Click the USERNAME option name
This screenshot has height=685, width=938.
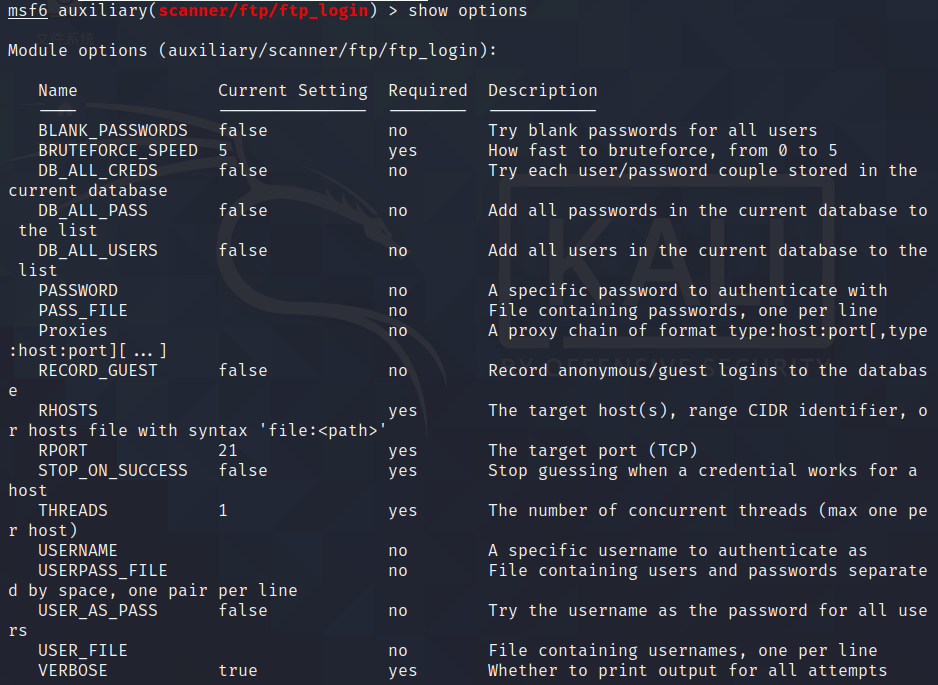click(78, 550)
